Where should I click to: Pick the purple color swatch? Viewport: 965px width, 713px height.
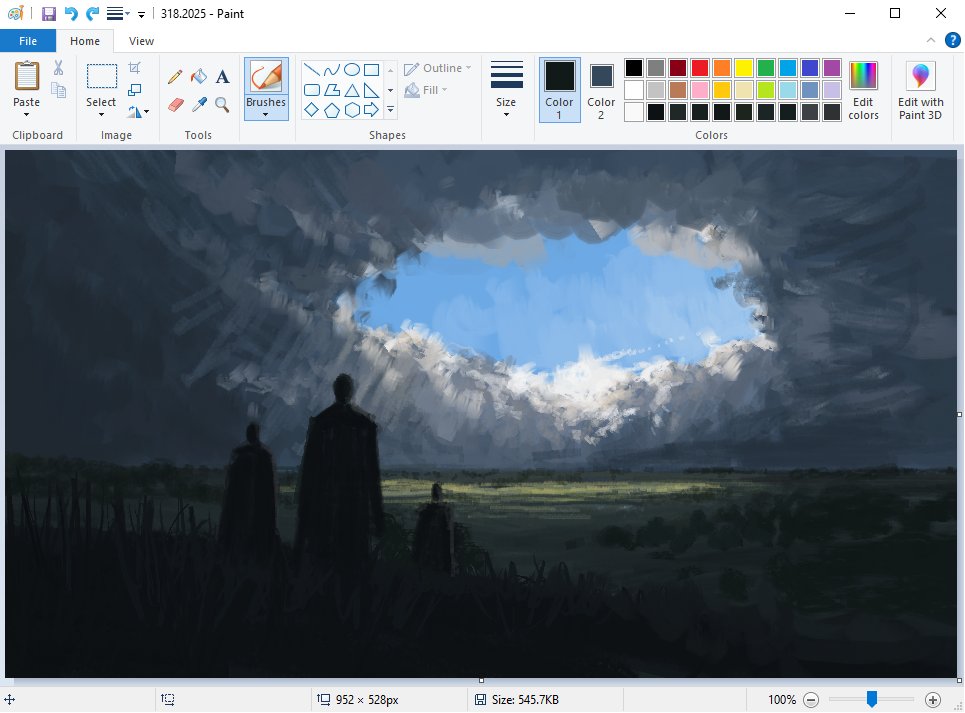[x=831, y=68]
